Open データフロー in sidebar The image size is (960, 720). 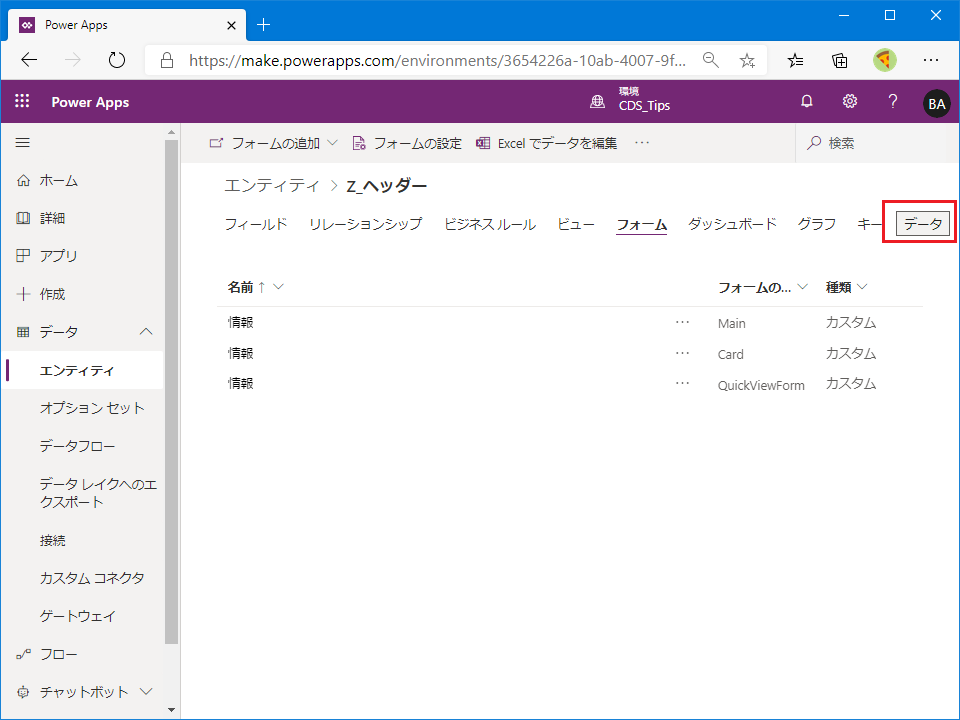(77, 446)
